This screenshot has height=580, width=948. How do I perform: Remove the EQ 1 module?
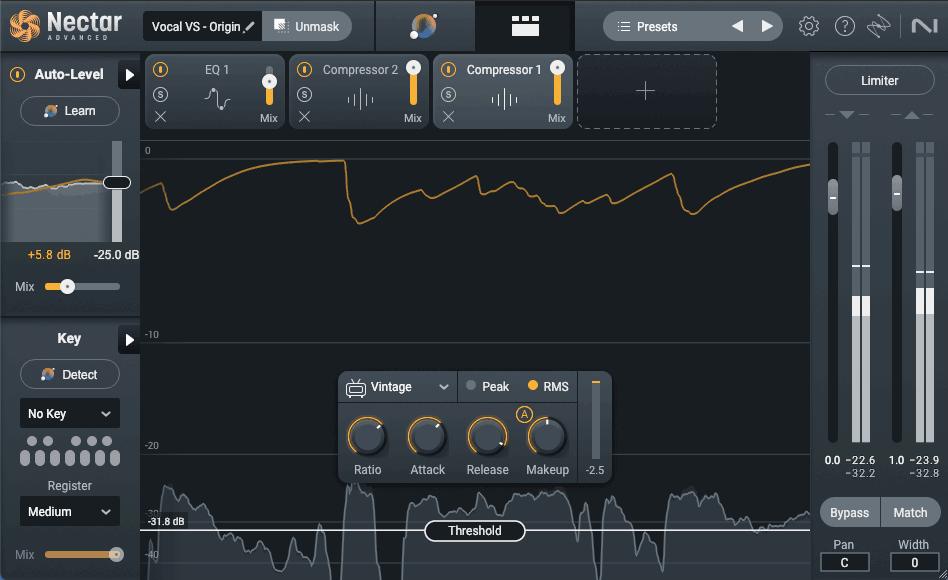pyautogui.click(x=160, y=117)
